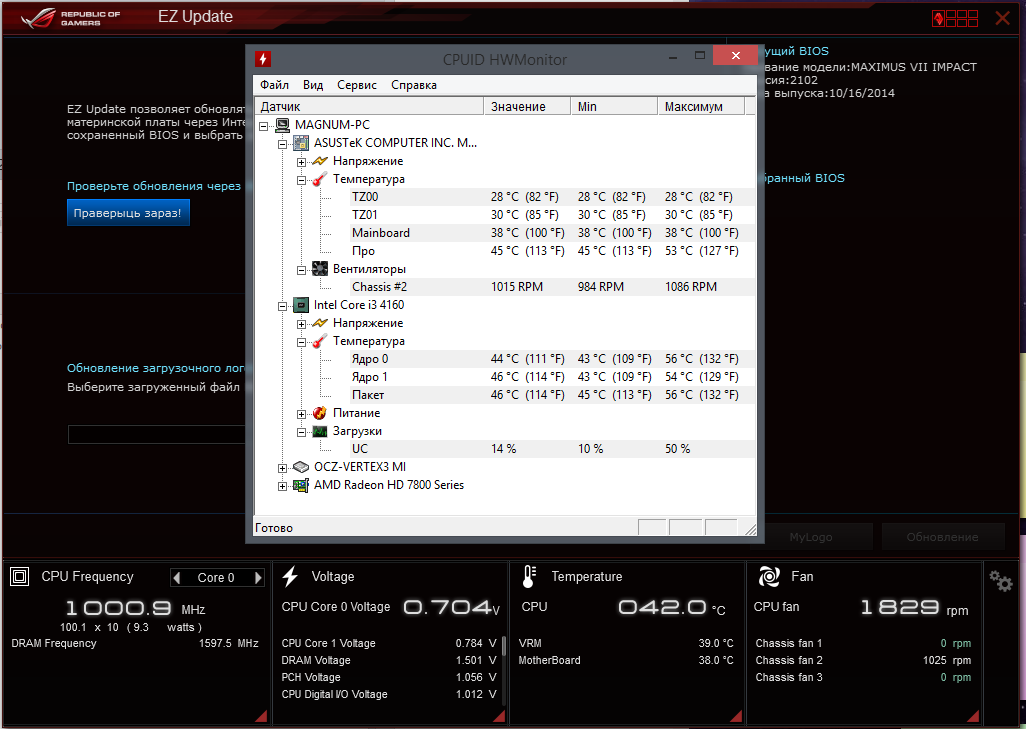Click the Fan panel fan icon
This screenshot has width=1026, height=729.
pos(769,577)
